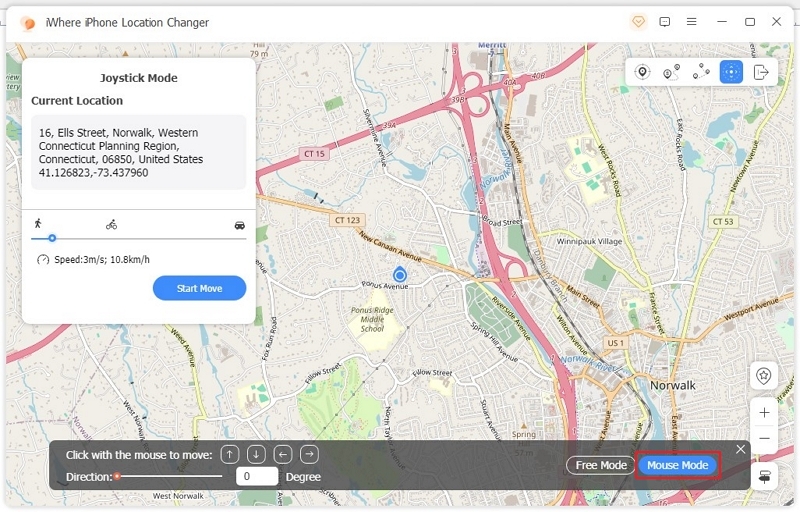
Task: Select driving speed car icon
Action: tap(239, 225)
